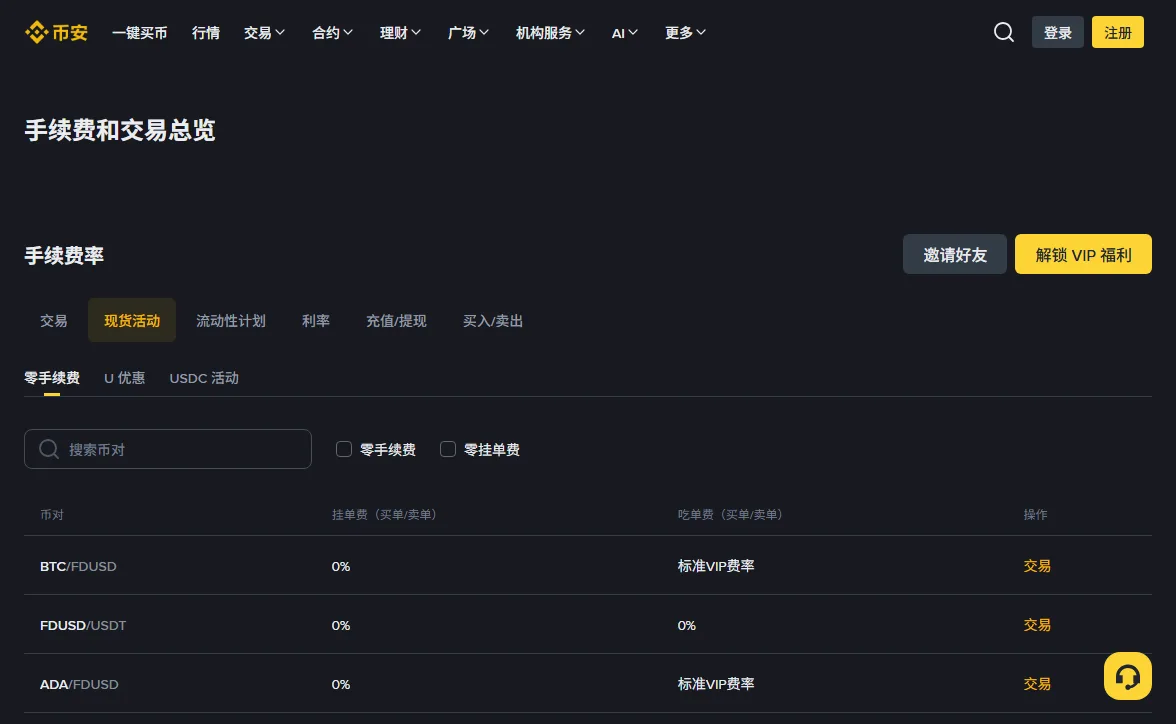
Task: Expand the 合约 futures dropdown menu
Action: coord(332,33)
